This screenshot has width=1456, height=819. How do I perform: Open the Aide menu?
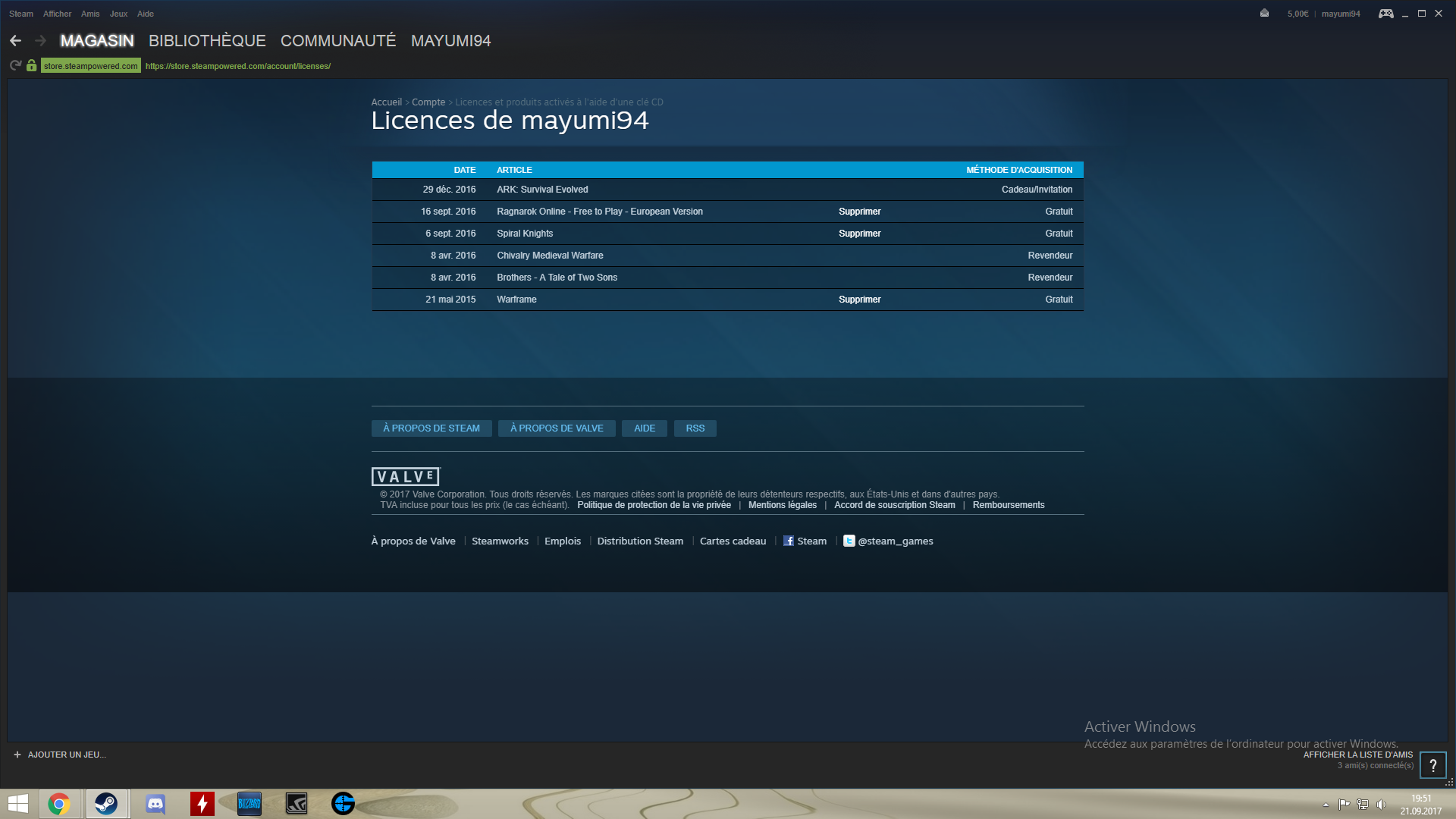(146, 14)
